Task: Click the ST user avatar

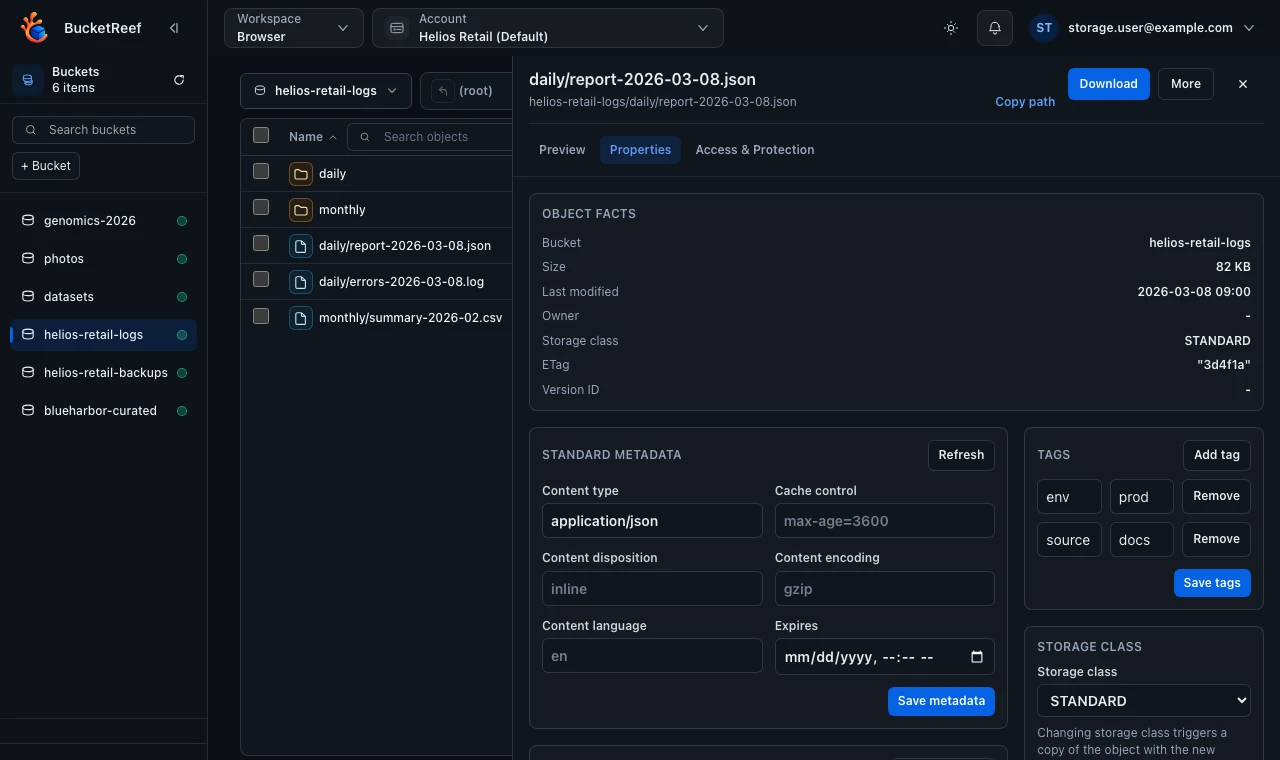Action: click(1044, 28)
